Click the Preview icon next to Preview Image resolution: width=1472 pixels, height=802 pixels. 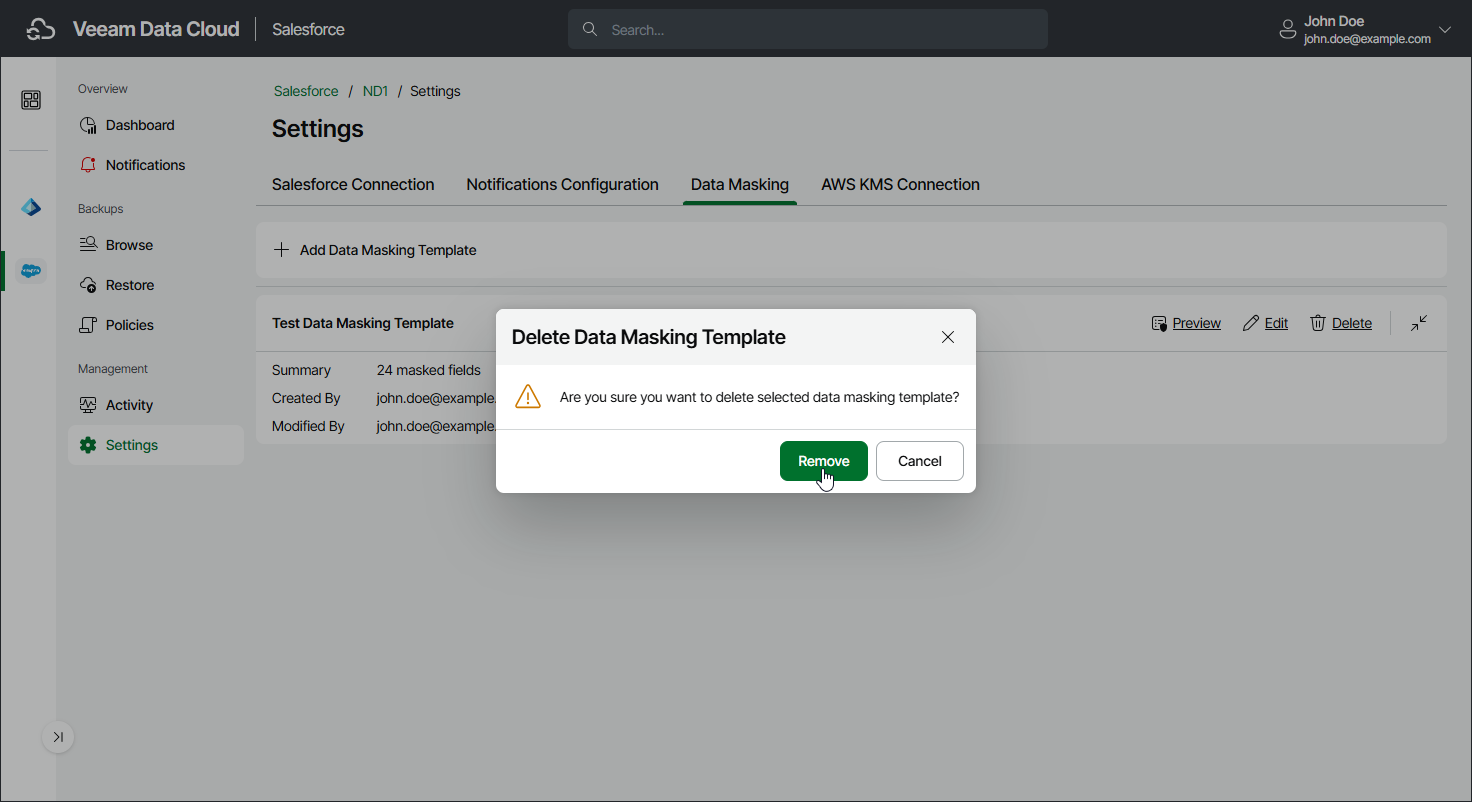coord(1160,323)
